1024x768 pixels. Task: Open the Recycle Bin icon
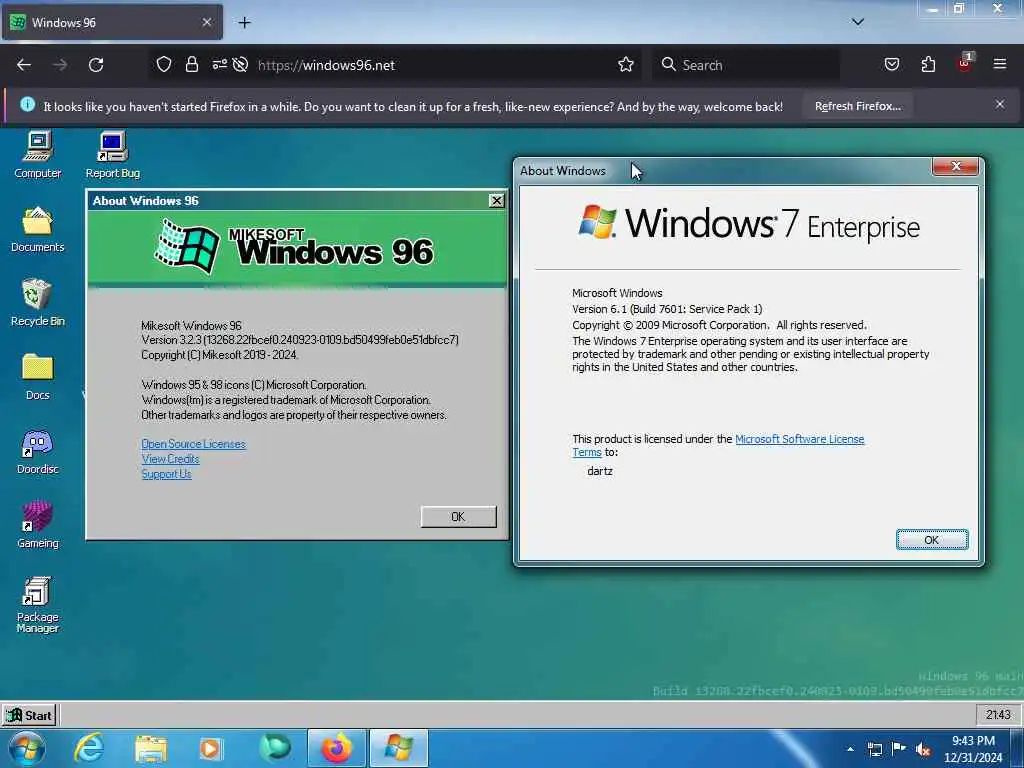coord(38,303)
